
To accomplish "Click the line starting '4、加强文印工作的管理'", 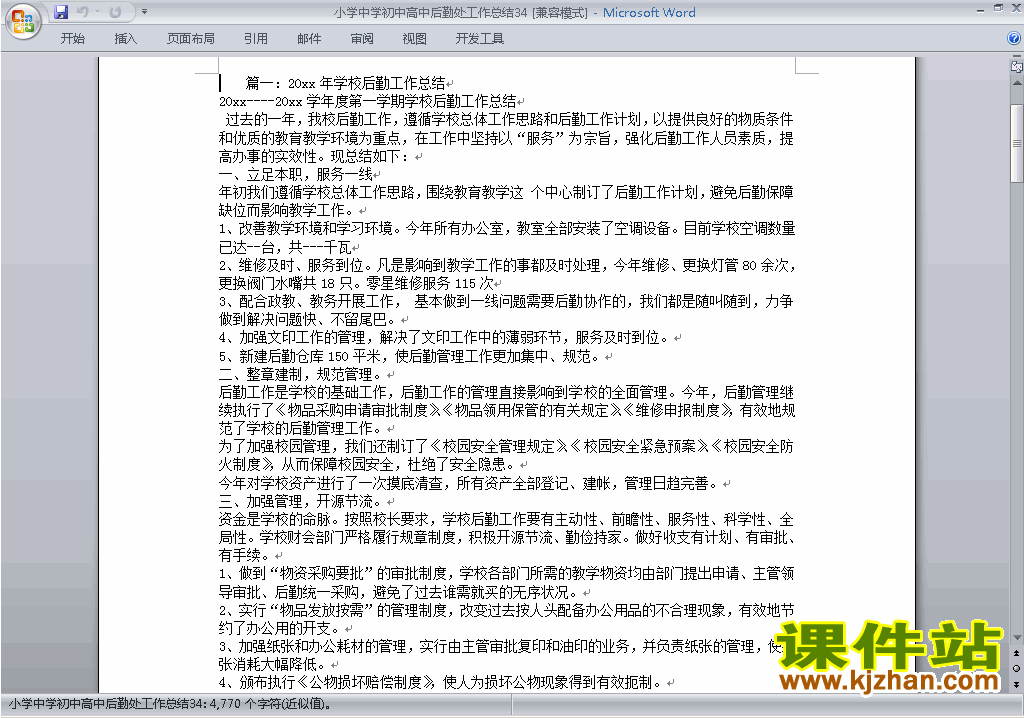I will click(x=444, y=338).
